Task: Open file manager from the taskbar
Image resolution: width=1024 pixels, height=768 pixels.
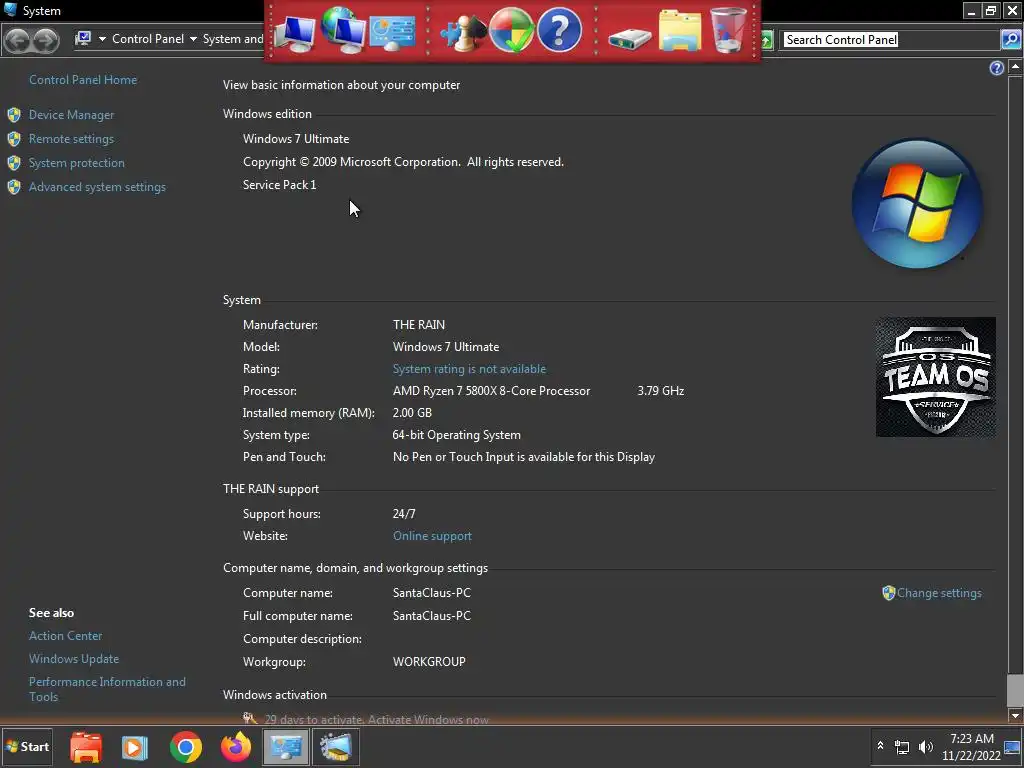Action: [x=86, y=747]
